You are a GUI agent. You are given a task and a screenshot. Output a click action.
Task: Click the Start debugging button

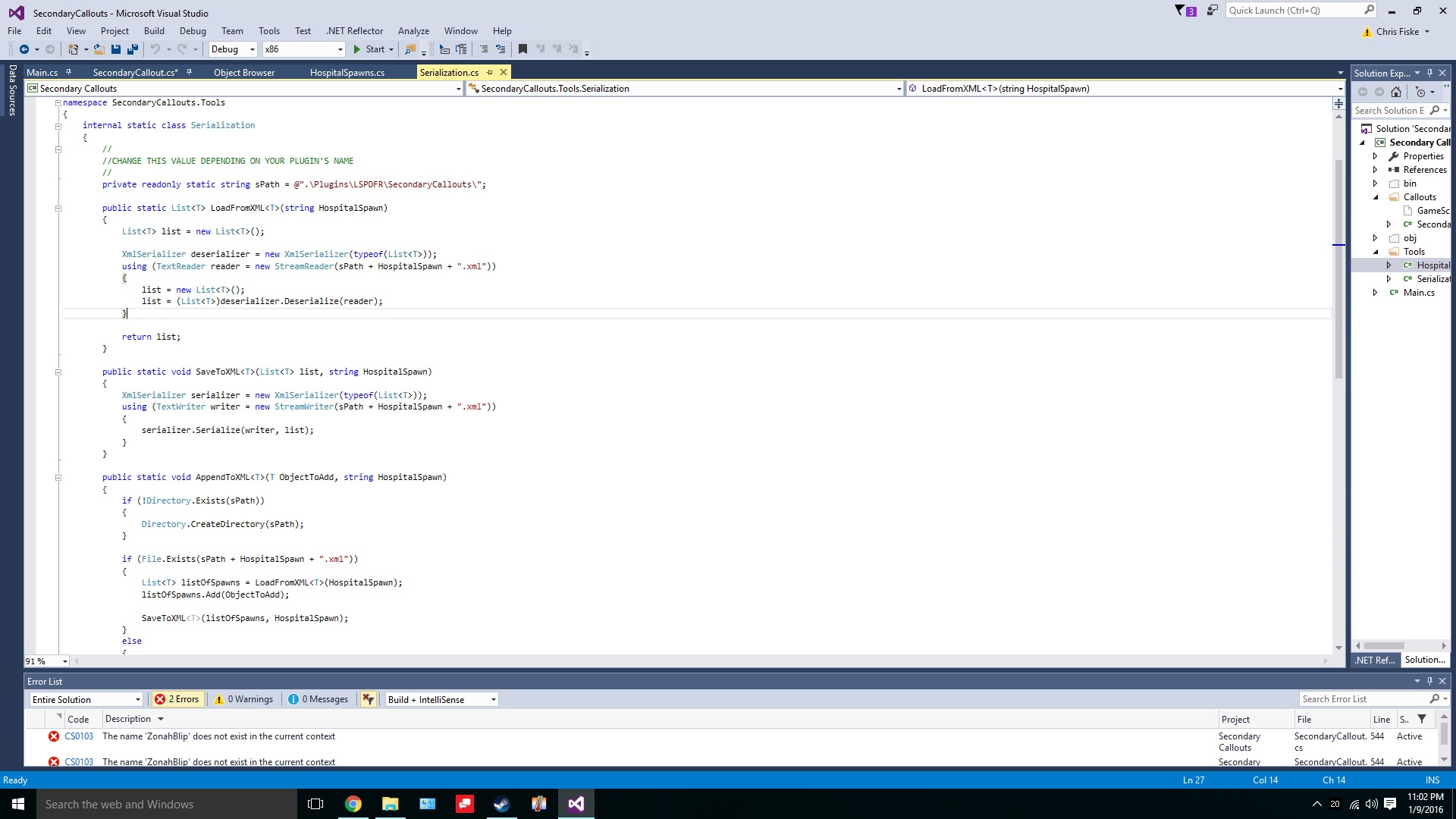369,49
